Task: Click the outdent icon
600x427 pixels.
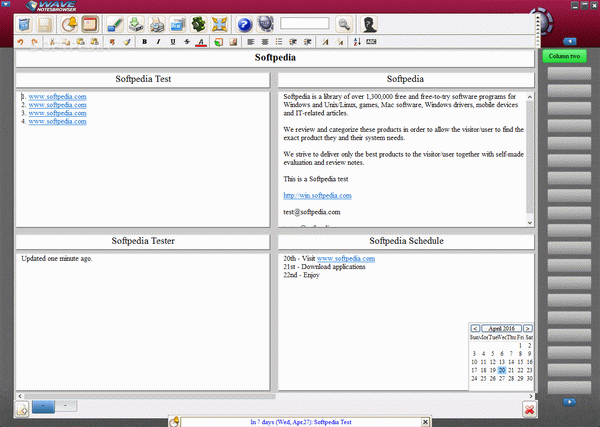Action: coord(293,42)
